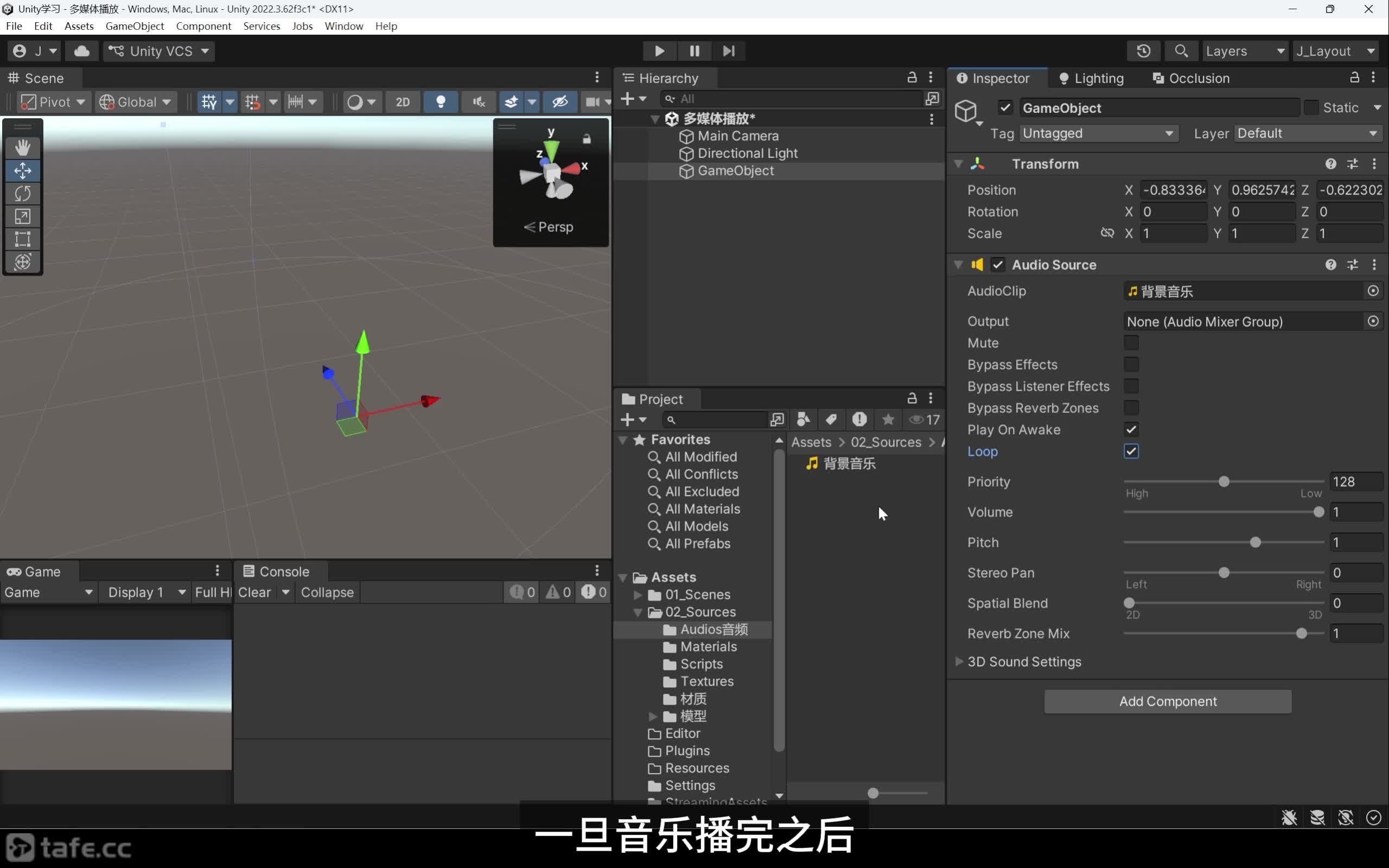Open the Tag dropdown
Viewport: 1389px width, 868px height.
click(x=1099, y=133)
